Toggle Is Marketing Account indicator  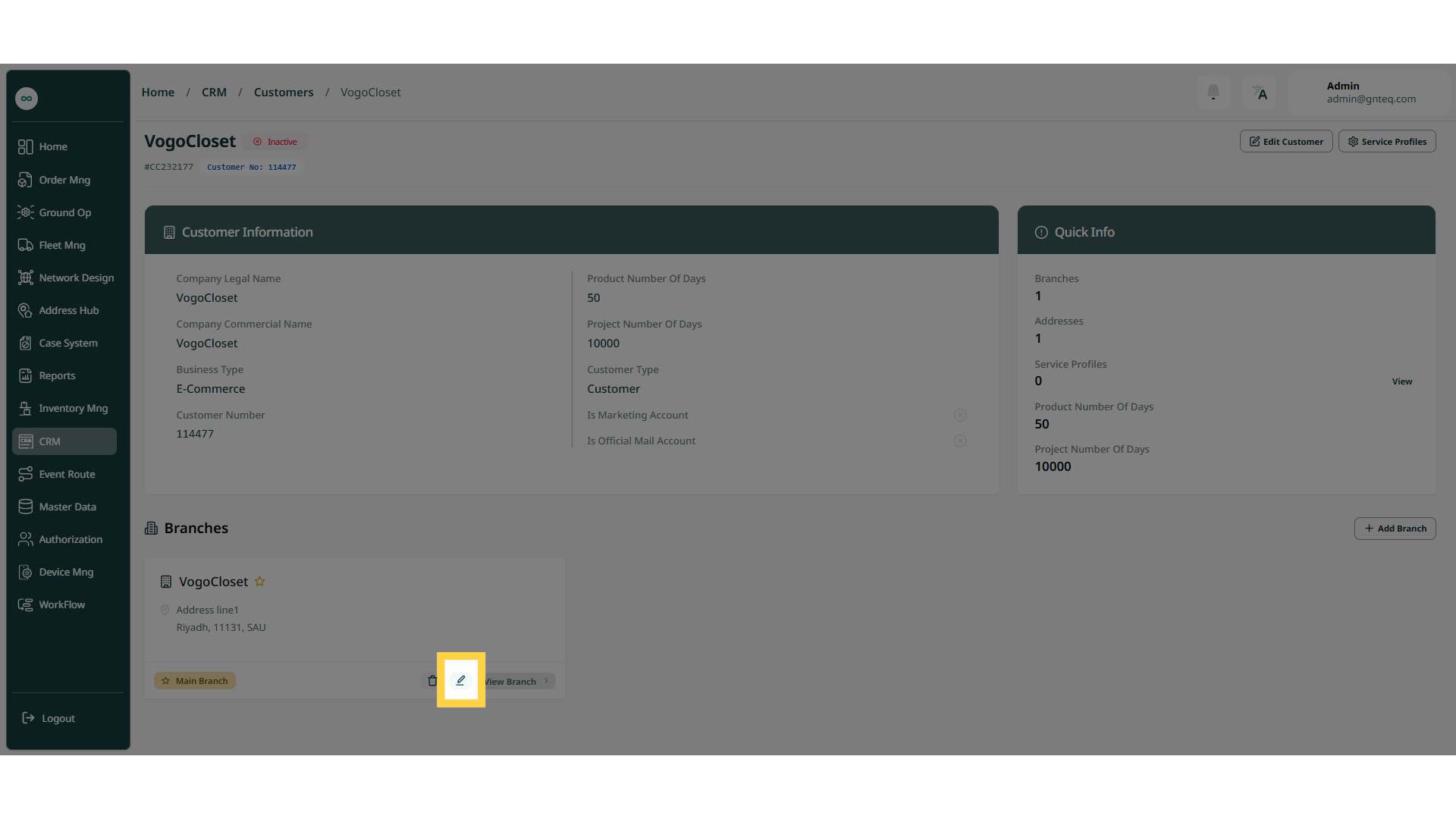click(960, 416)
